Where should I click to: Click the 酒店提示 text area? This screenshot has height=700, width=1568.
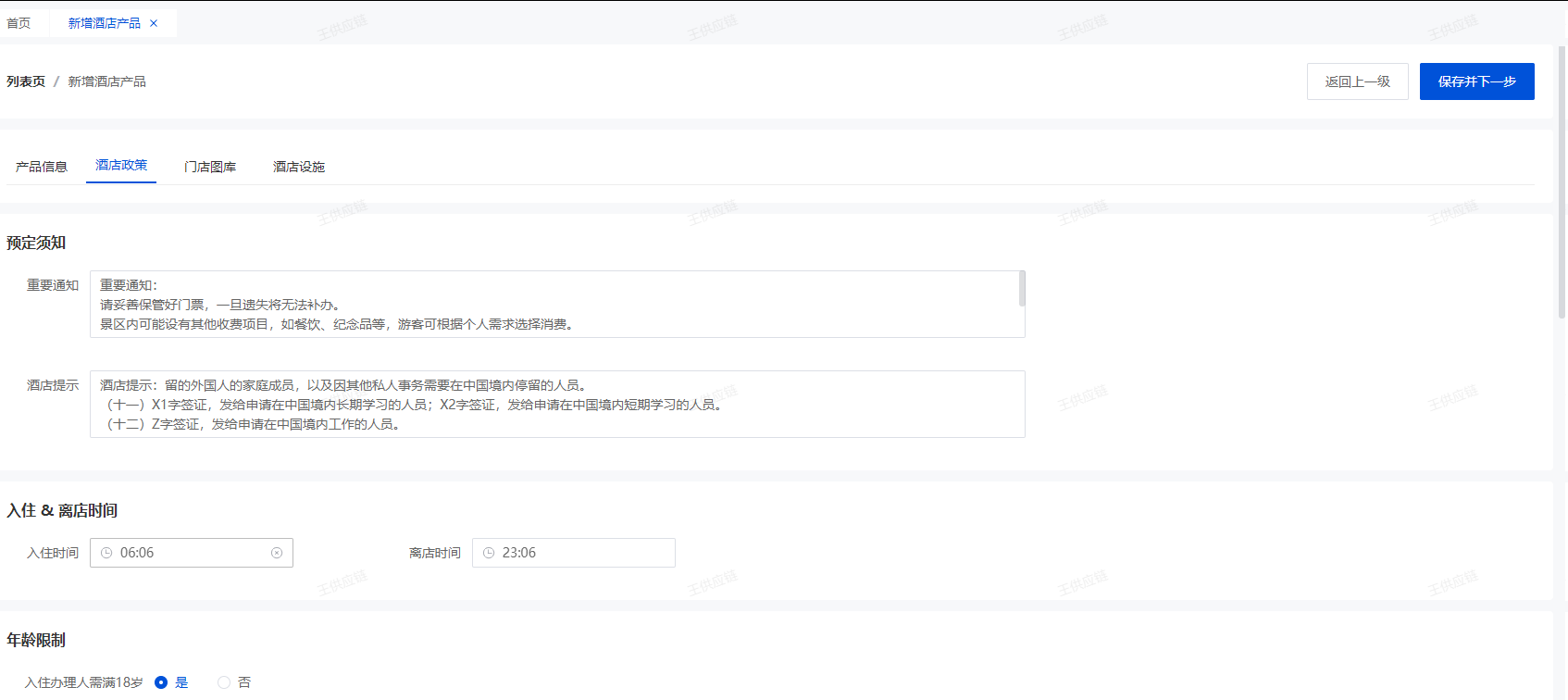pos(555,404)
